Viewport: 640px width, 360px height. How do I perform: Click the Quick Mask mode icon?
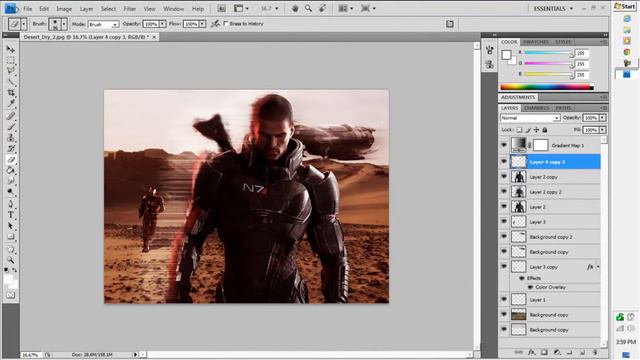coord(11,295)
